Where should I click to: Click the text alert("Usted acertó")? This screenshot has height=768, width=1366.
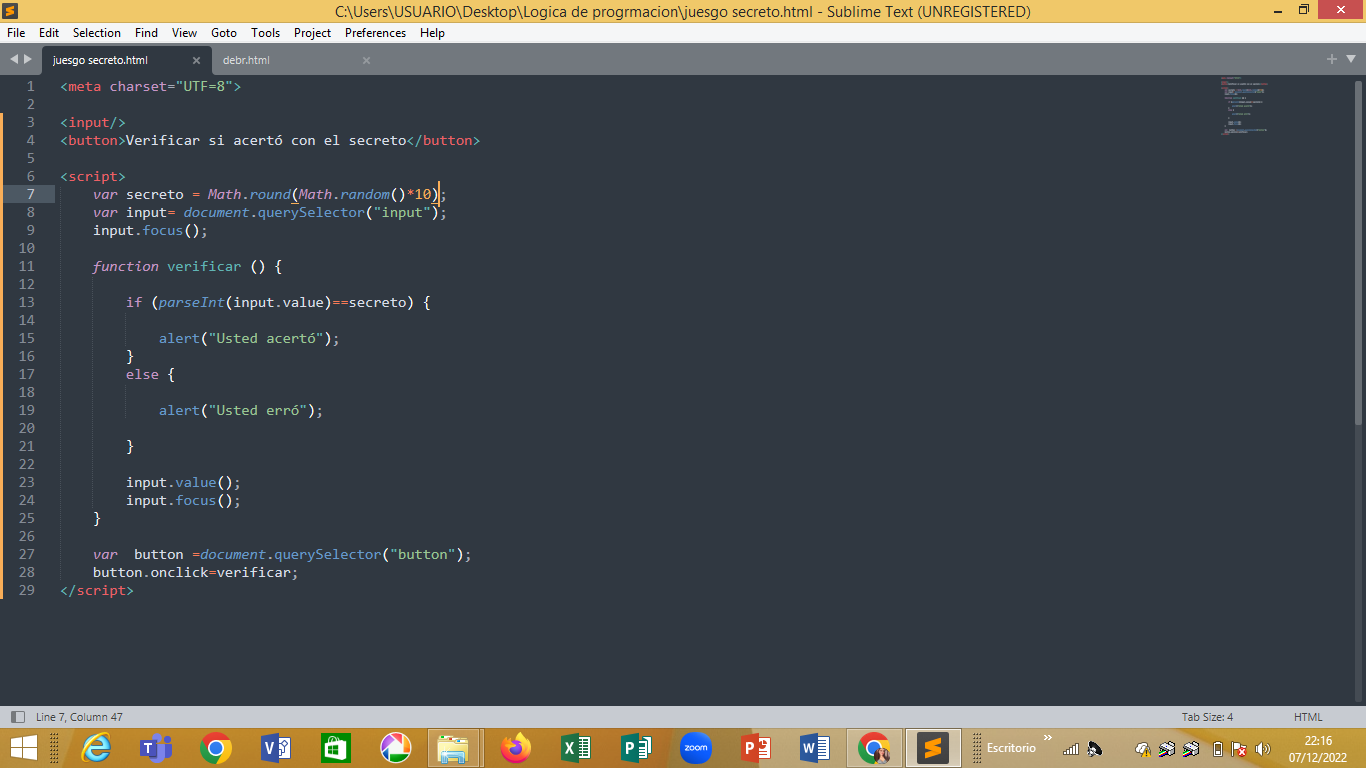click(245, 338)
